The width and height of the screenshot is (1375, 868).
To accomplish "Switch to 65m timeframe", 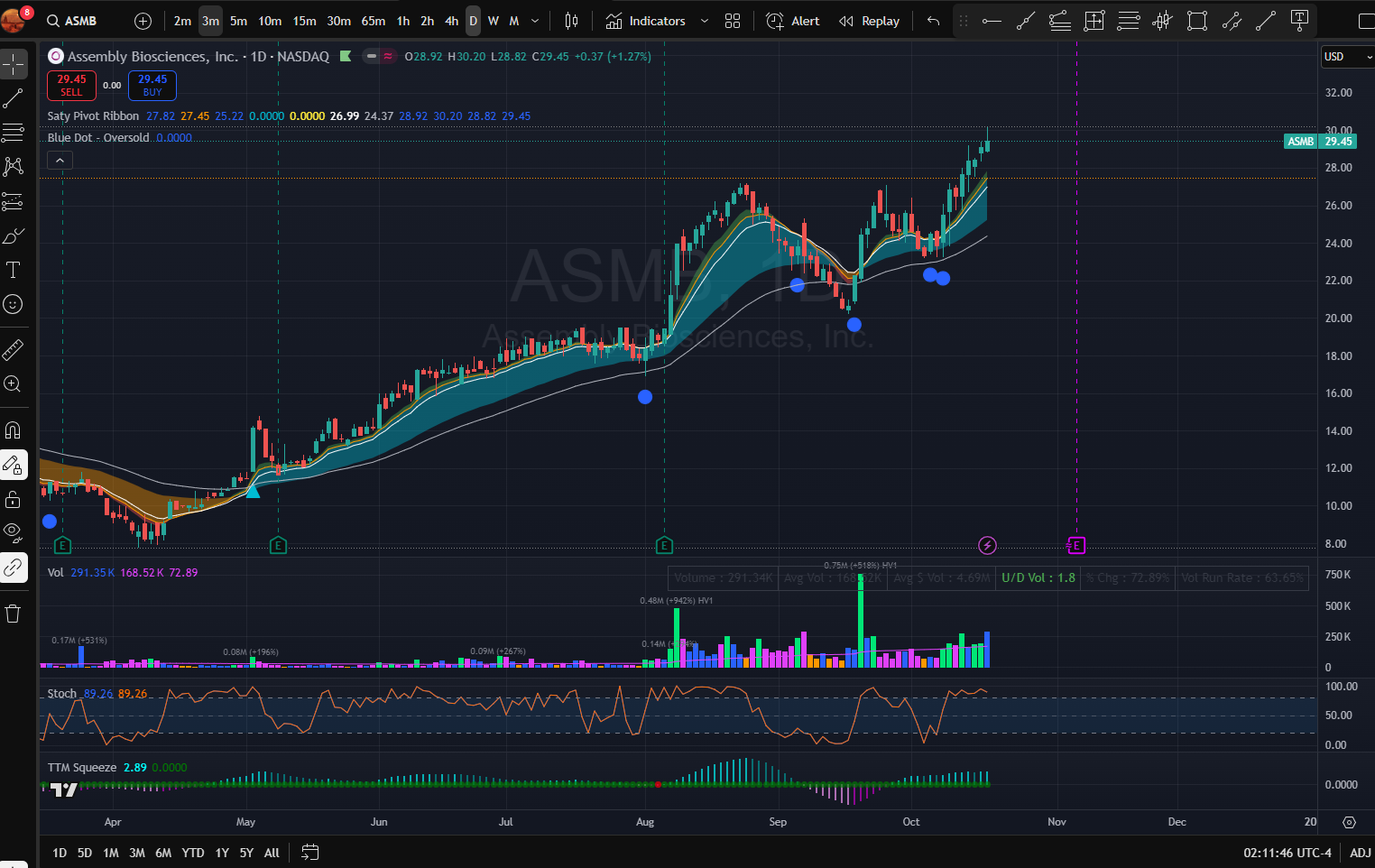I will [374, 21].
